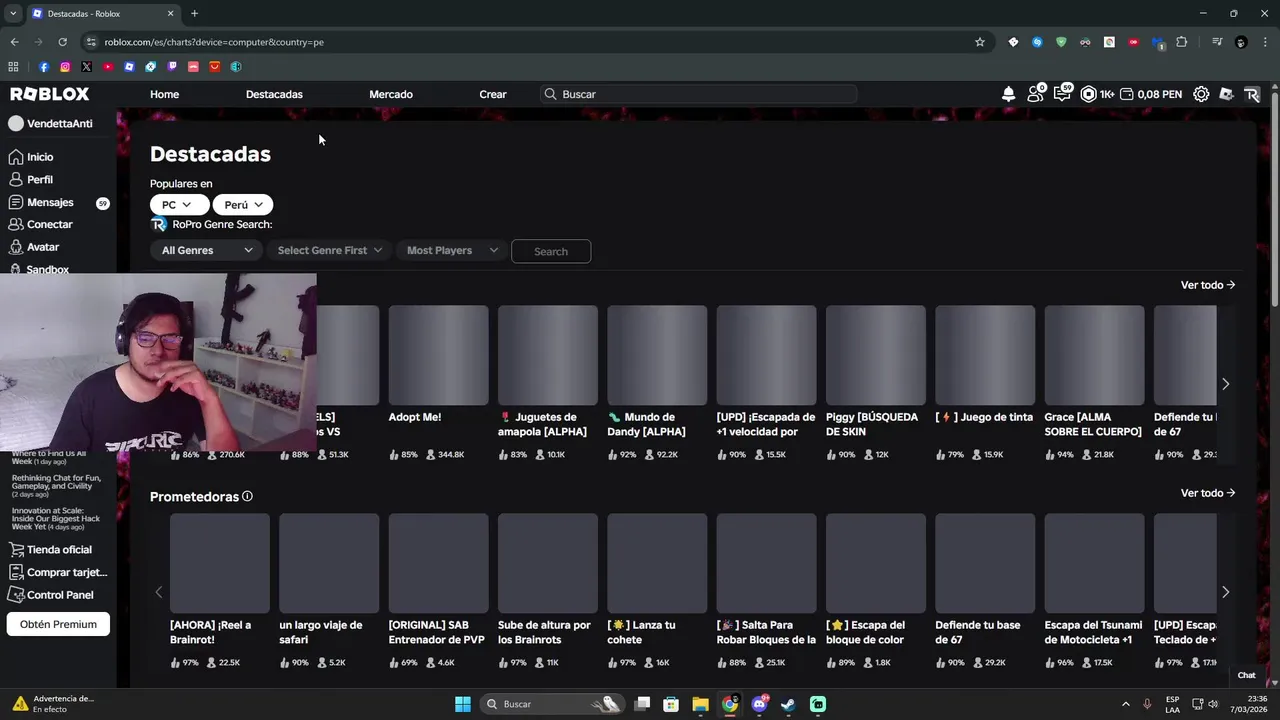Image resolution: width=1280 pixels, height=720 pixels.
Task: Reload the page in Chrome
Action: coord(62,42)
